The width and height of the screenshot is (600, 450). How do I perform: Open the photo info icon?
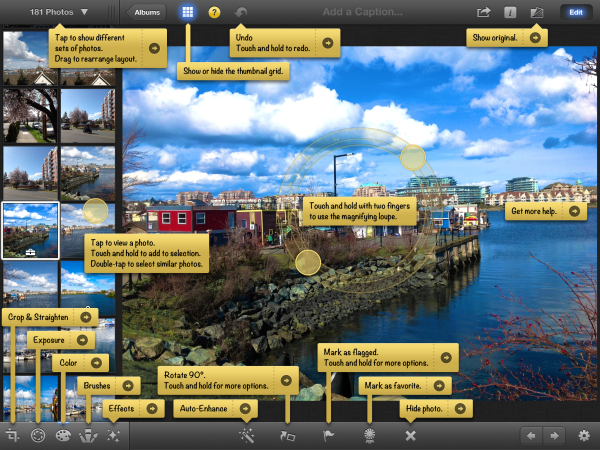tap(510, 12)
